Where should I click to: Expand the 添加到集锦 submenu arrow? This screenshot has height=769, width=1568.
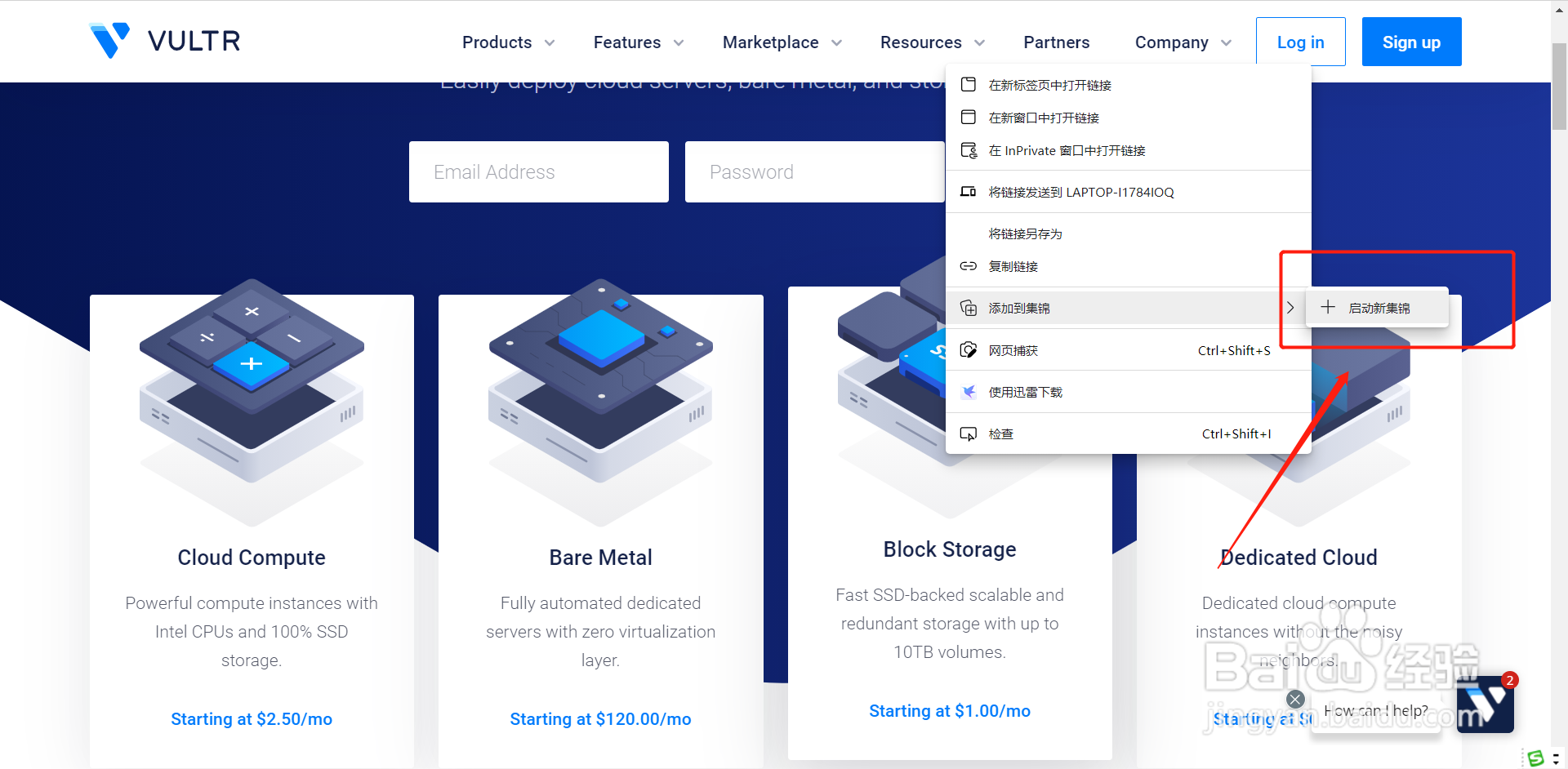[1290, 308]
